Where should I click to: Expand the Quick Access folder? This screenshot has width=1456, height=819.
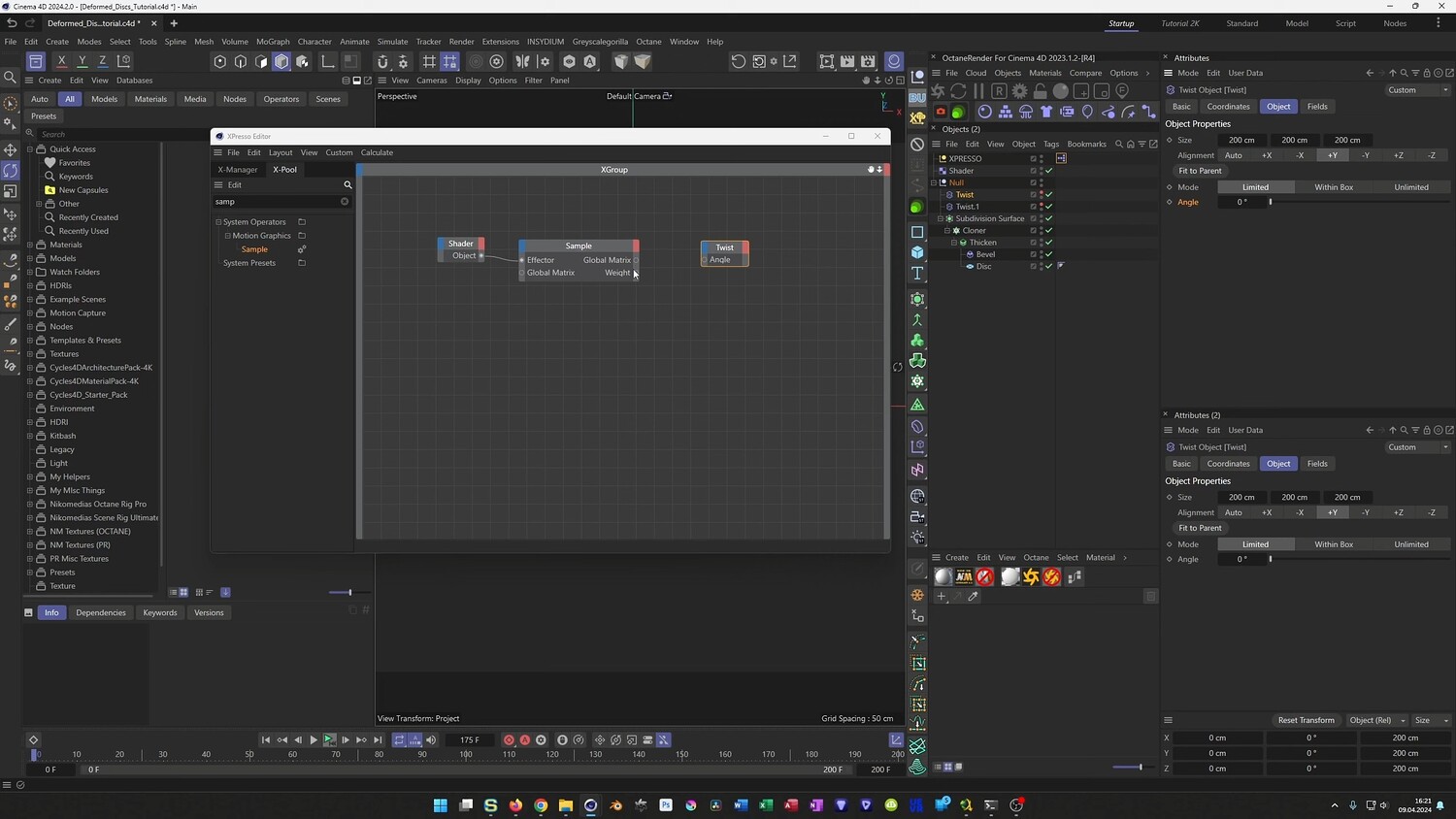pyautogui.click(x=30, y=149)
